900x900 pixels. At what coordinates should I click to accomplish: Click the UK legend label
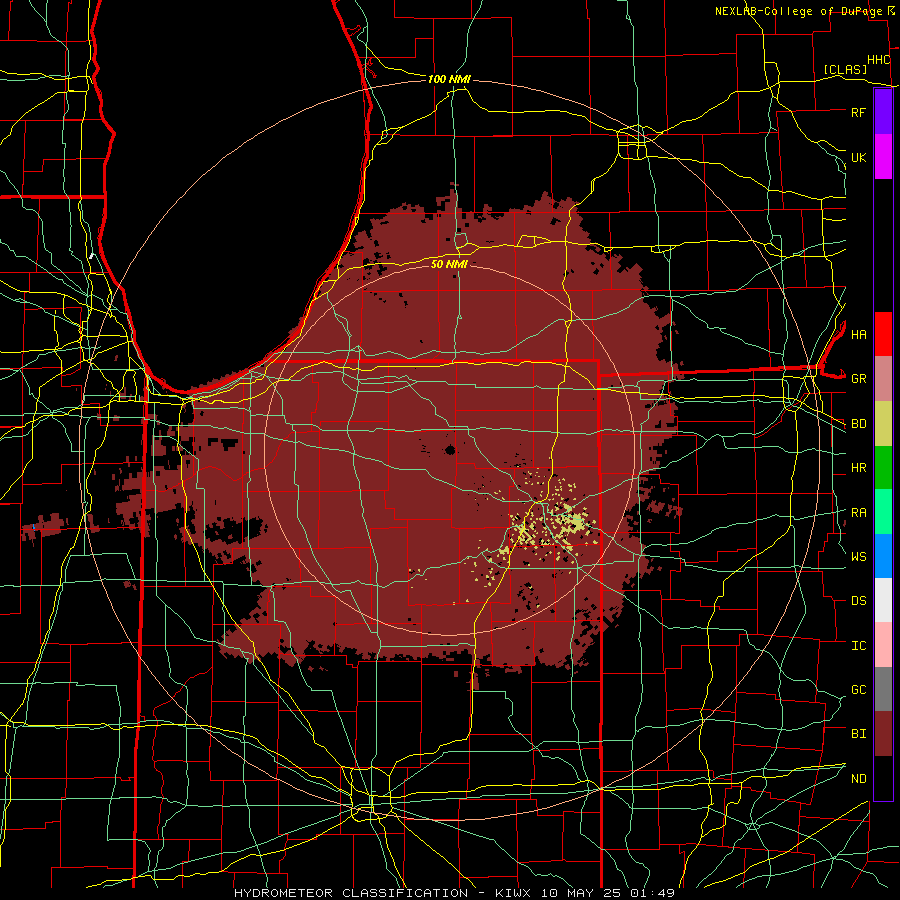click(x=858, y=157)
